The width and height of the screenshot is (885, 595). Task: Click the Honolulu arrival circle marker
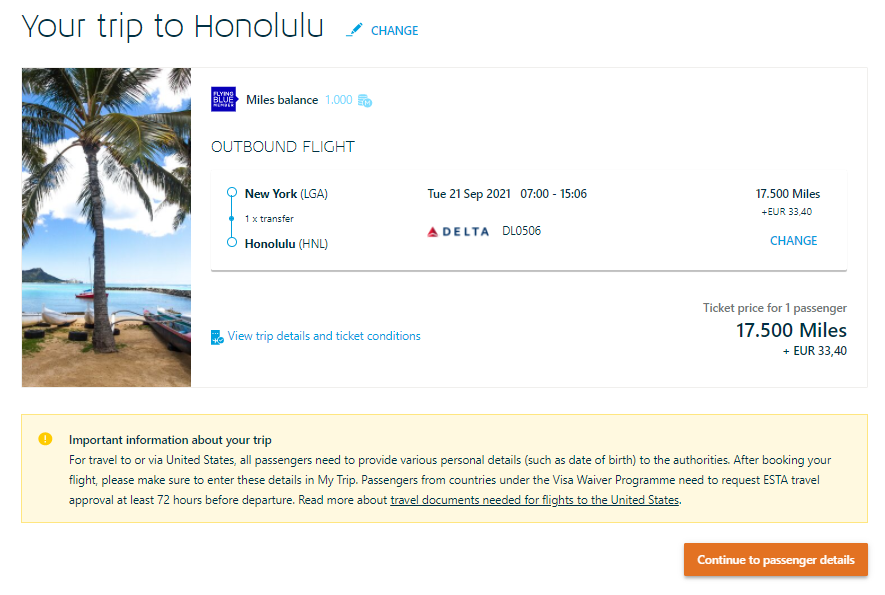pyautogui.click(x=232, y=243)
